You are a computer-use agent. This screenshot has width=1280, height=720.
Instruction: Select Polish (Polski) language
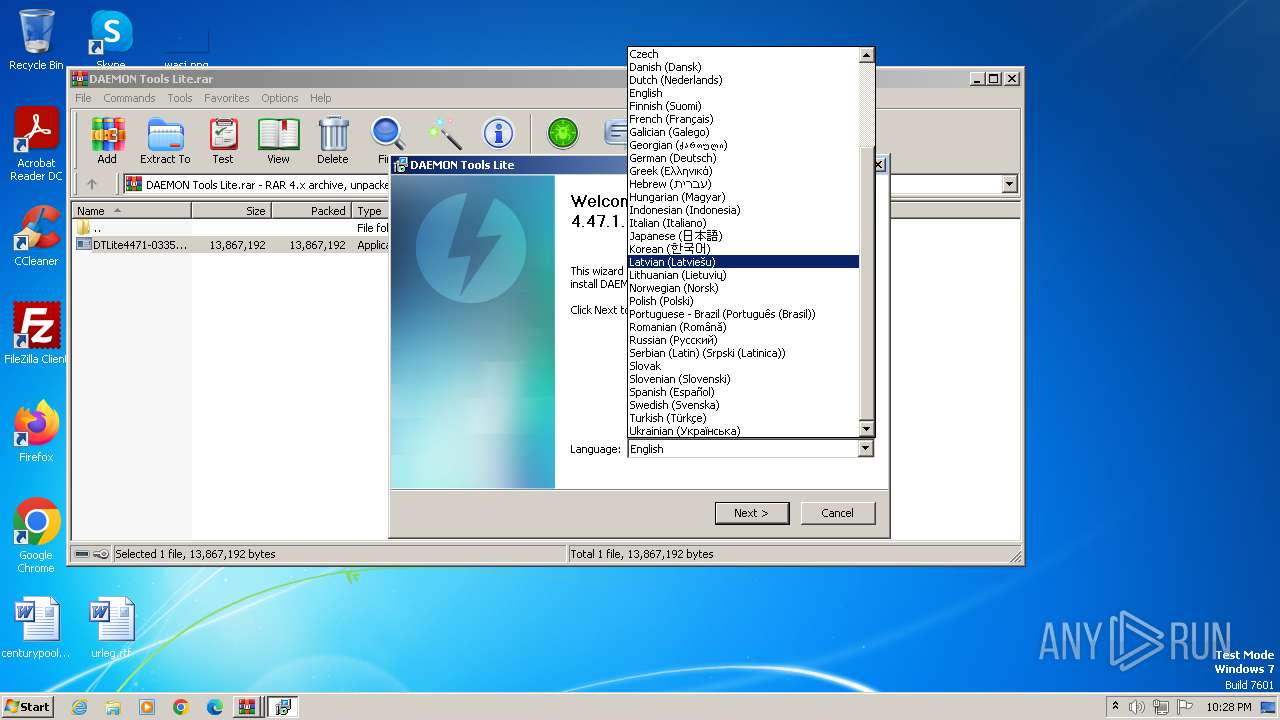click(x=743, y=301)
